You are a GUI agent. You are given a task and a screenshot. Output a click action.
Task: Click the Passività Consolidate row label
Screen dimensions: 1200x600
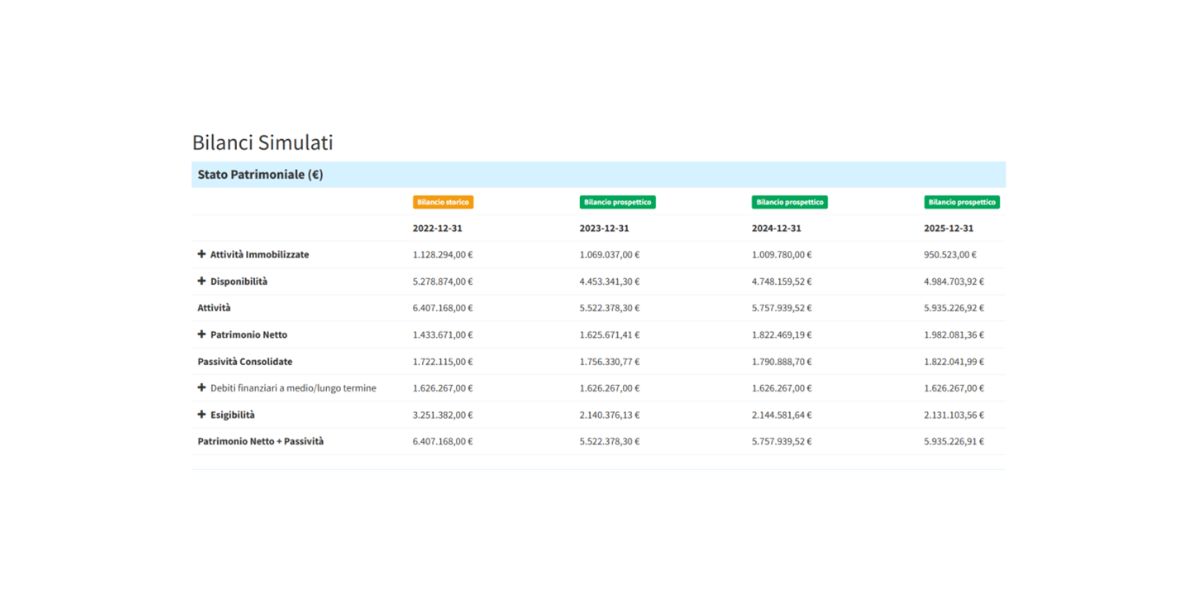point(245,361)
